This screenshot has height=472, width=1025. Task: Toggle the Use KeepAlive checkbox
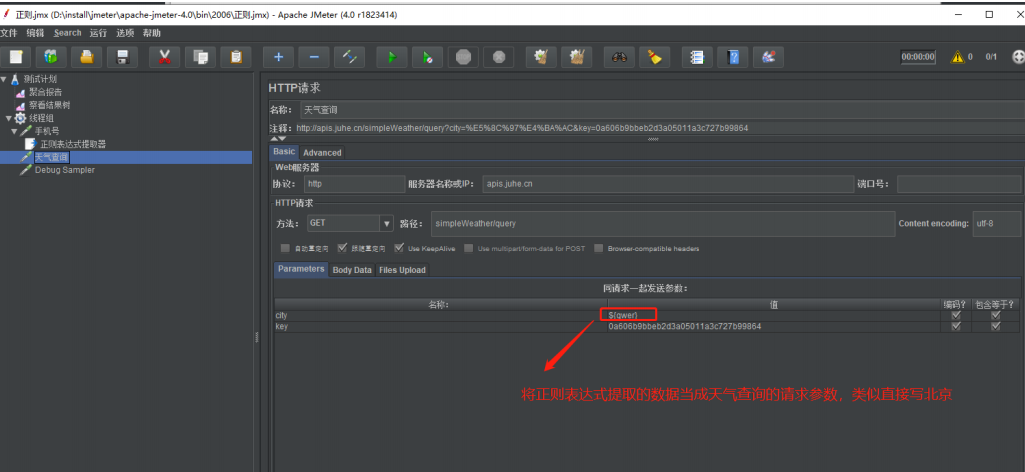pyautogui.click(x=399, y=248)
